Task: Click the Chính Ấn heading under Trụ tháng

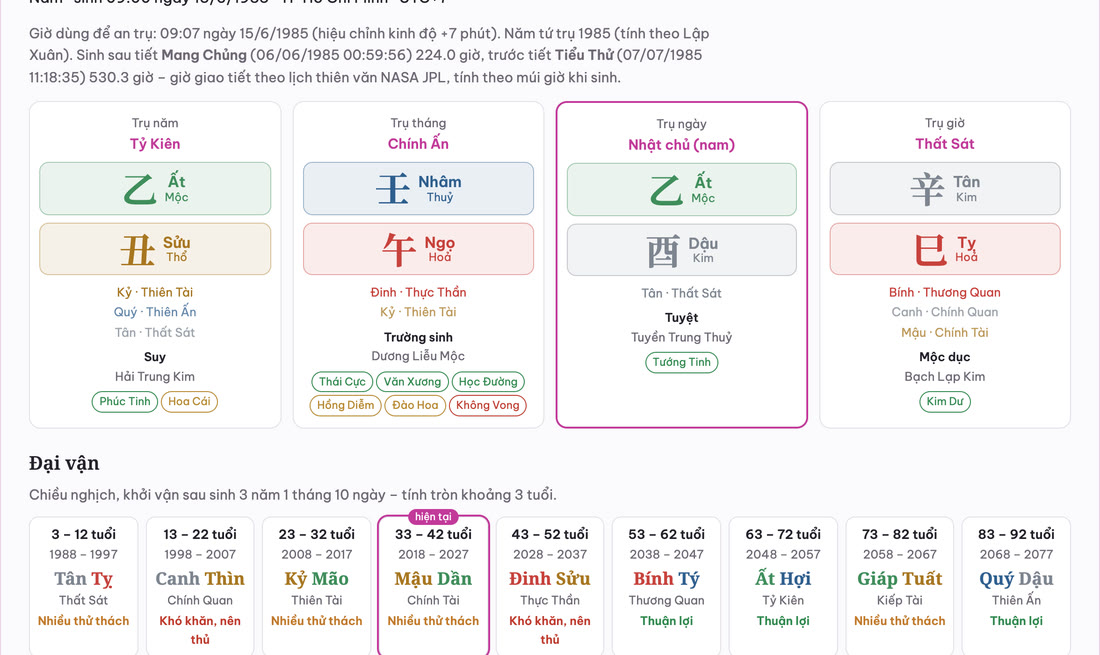Action: tap(418, 144)
